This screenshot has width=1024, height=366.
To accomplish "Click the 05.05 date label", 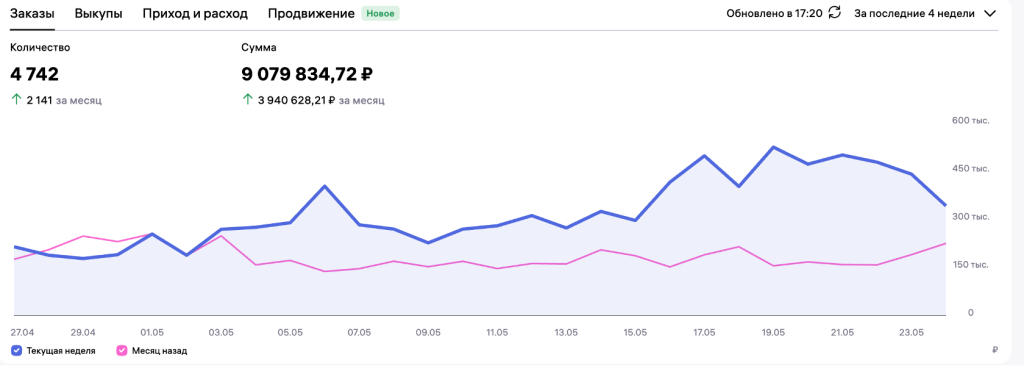I will point(290,332).
